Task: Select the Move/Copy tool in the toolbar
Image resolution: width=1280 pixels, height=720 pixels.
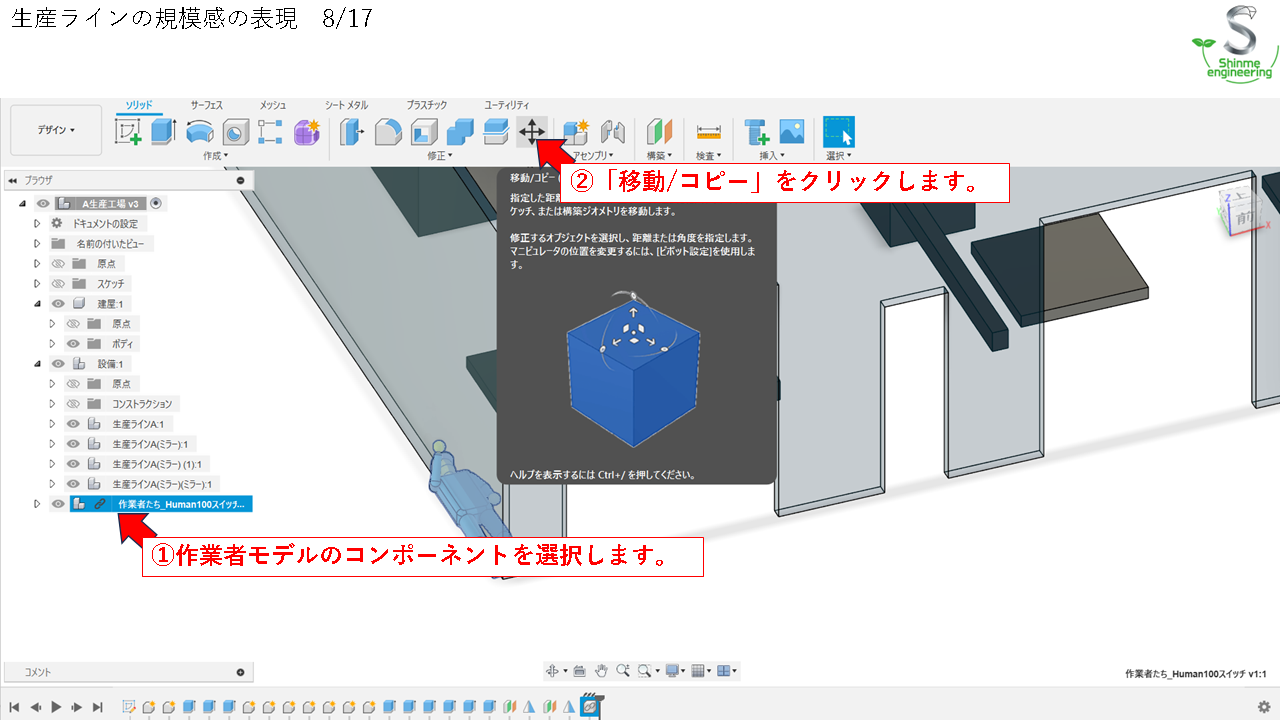Action: coord(533,130)
